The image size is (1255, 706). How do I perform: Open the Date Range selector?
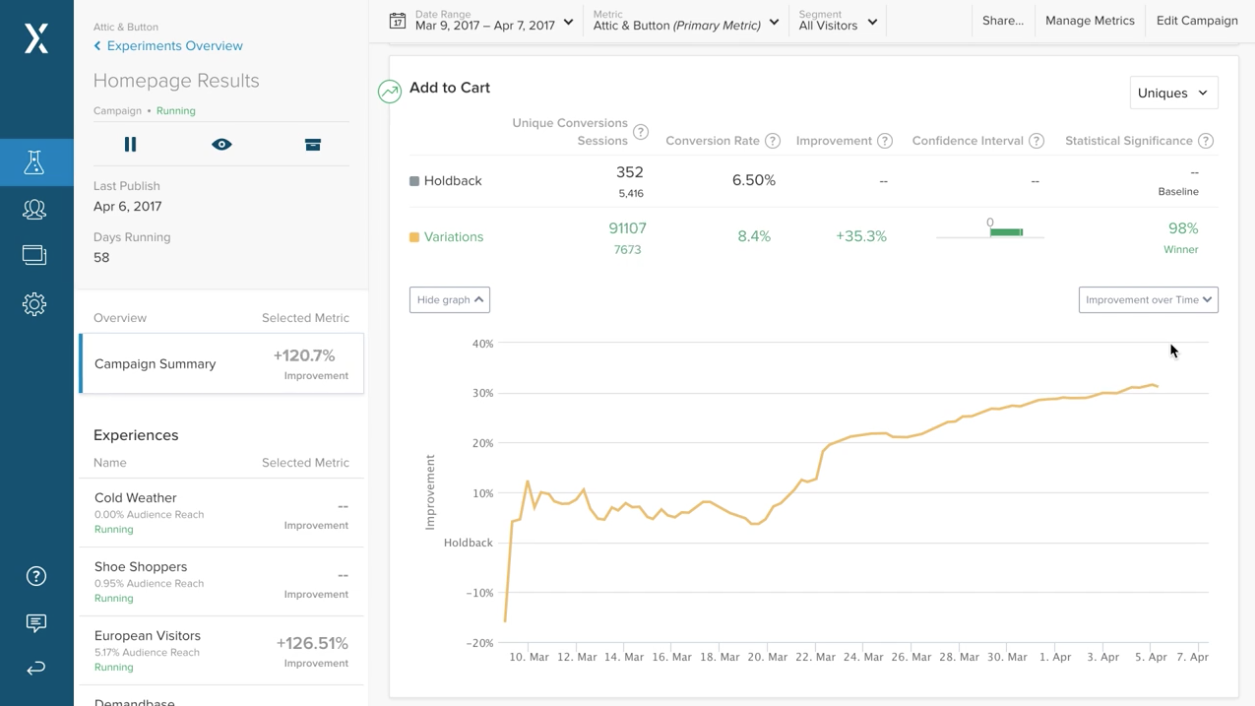(480, 20)
